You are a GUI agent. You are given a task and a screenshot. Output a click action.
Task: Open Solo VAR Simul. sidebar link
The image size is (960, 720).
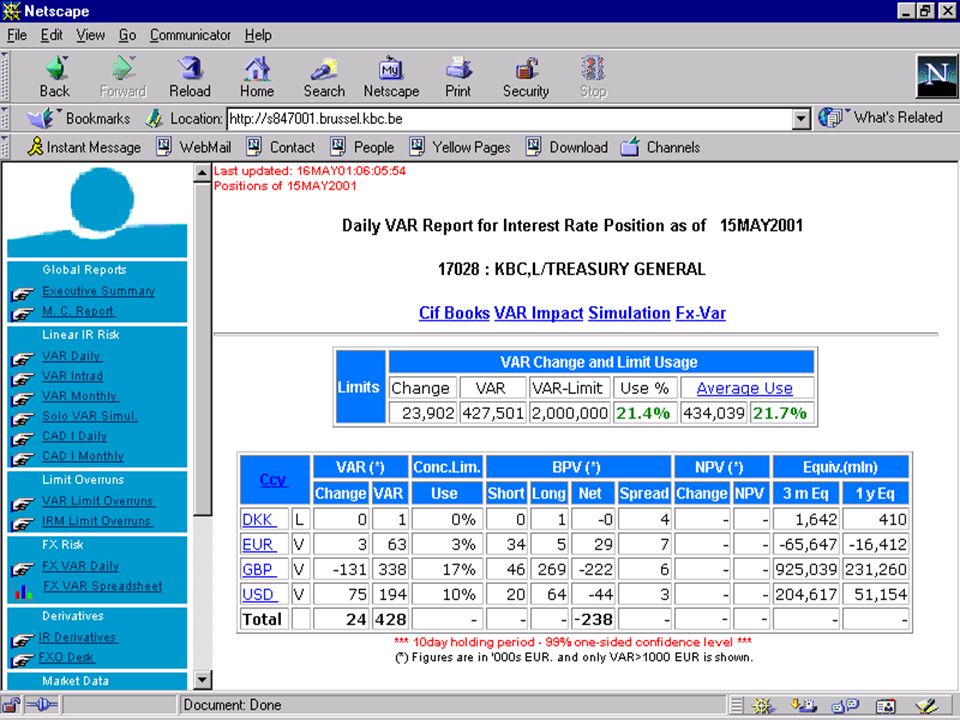pos(90,416)
